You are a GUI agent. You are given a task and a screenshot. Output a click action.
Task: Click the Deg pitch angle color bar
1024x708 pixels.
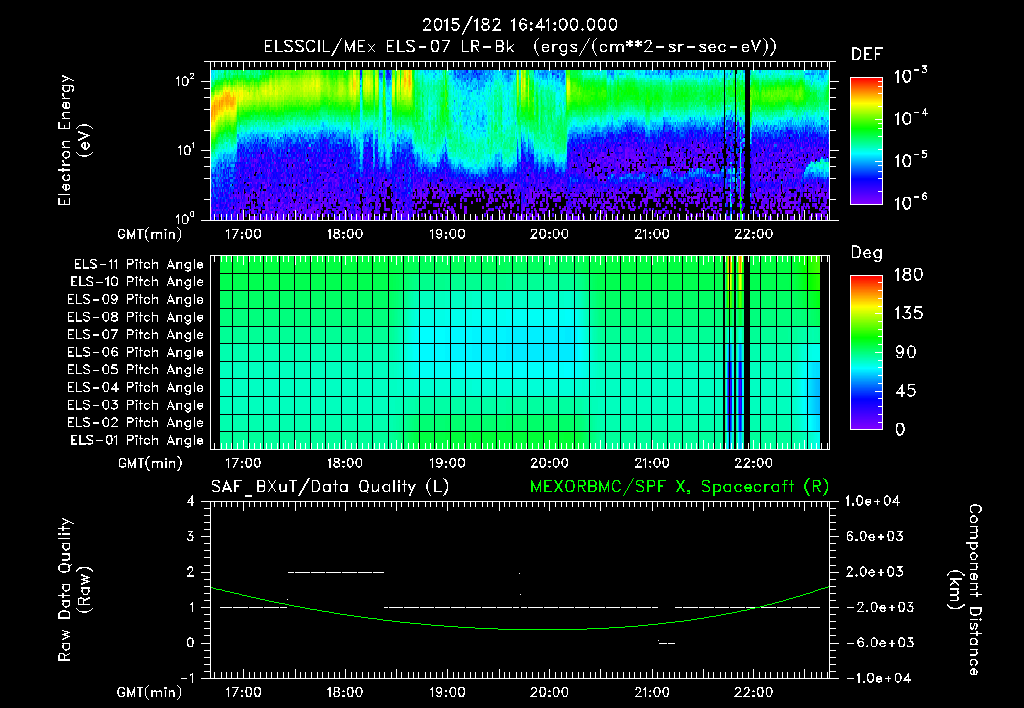pyautogui.click(x=866, y=352)
